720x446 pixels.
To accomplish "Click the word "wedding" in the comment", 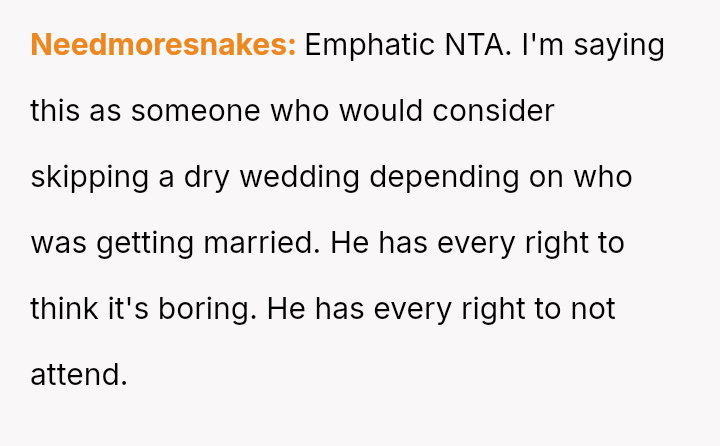I will pyautogui.click(x=299, y=177).
